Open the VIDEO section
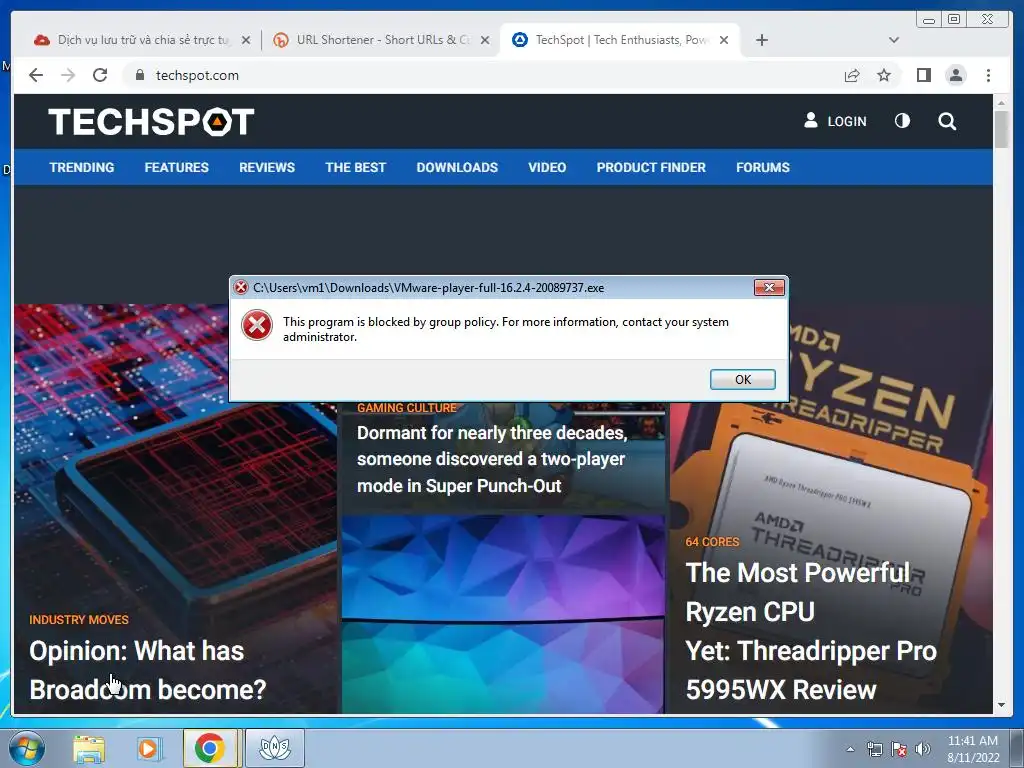This screenshot has width=1024, height=768. (x=547, y=167)
